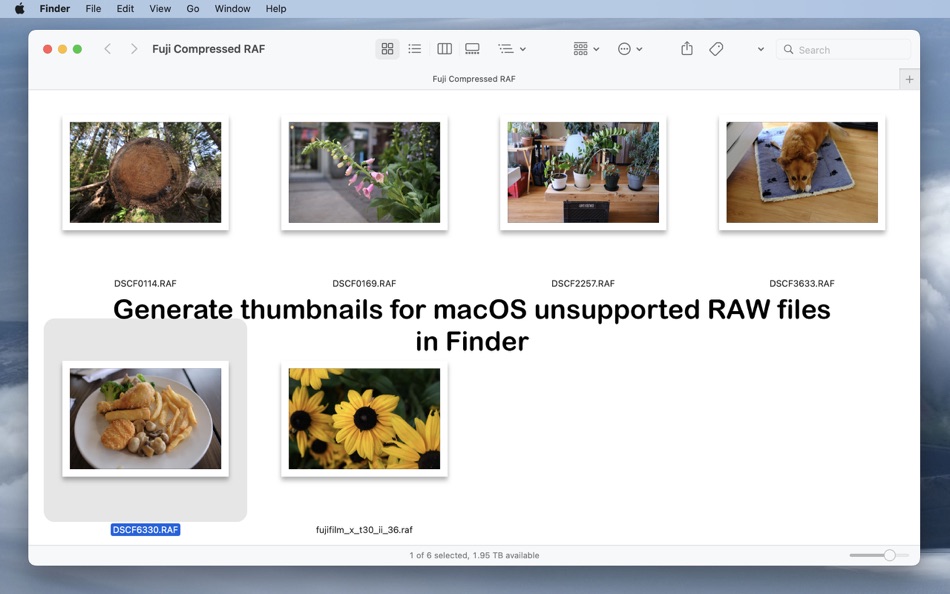Click the magnifying glass in the Search field
Screen dimensions: 950x594
pyautogui.click(x=789, y=49)
